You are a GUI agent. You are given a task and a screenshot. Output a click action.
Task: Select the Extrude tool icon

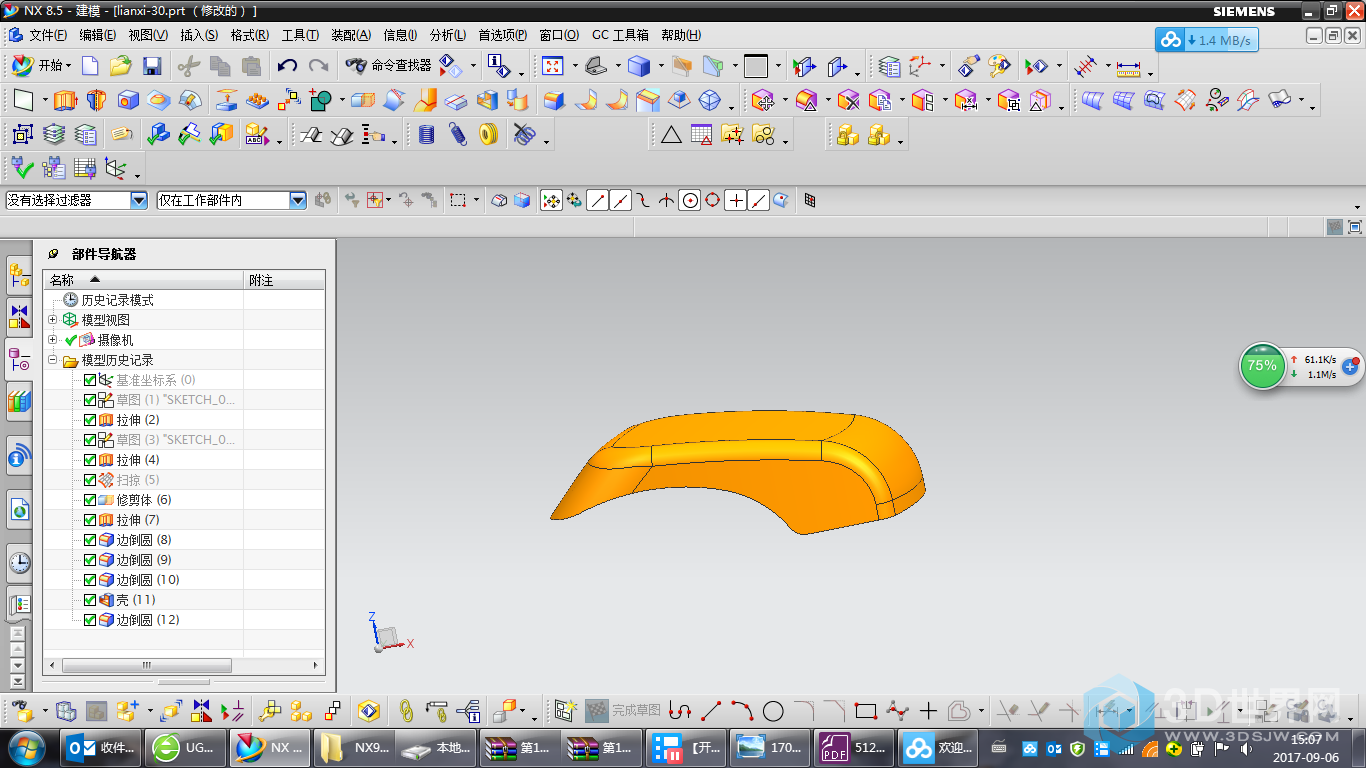pos(65,100)
